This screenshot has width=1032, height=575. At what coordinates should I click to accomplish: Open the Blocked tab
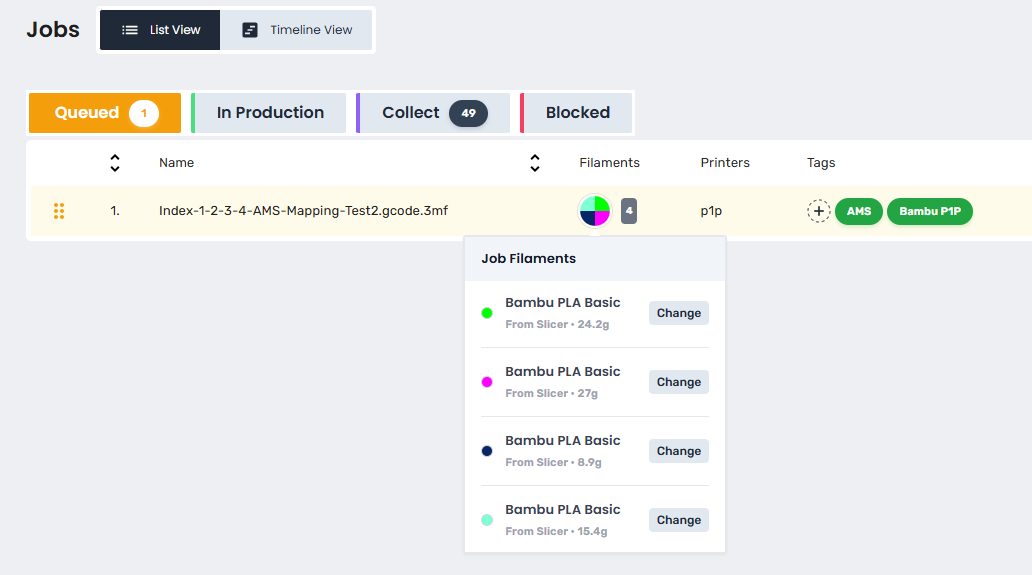pyautogui.click(x=576, y=112)
